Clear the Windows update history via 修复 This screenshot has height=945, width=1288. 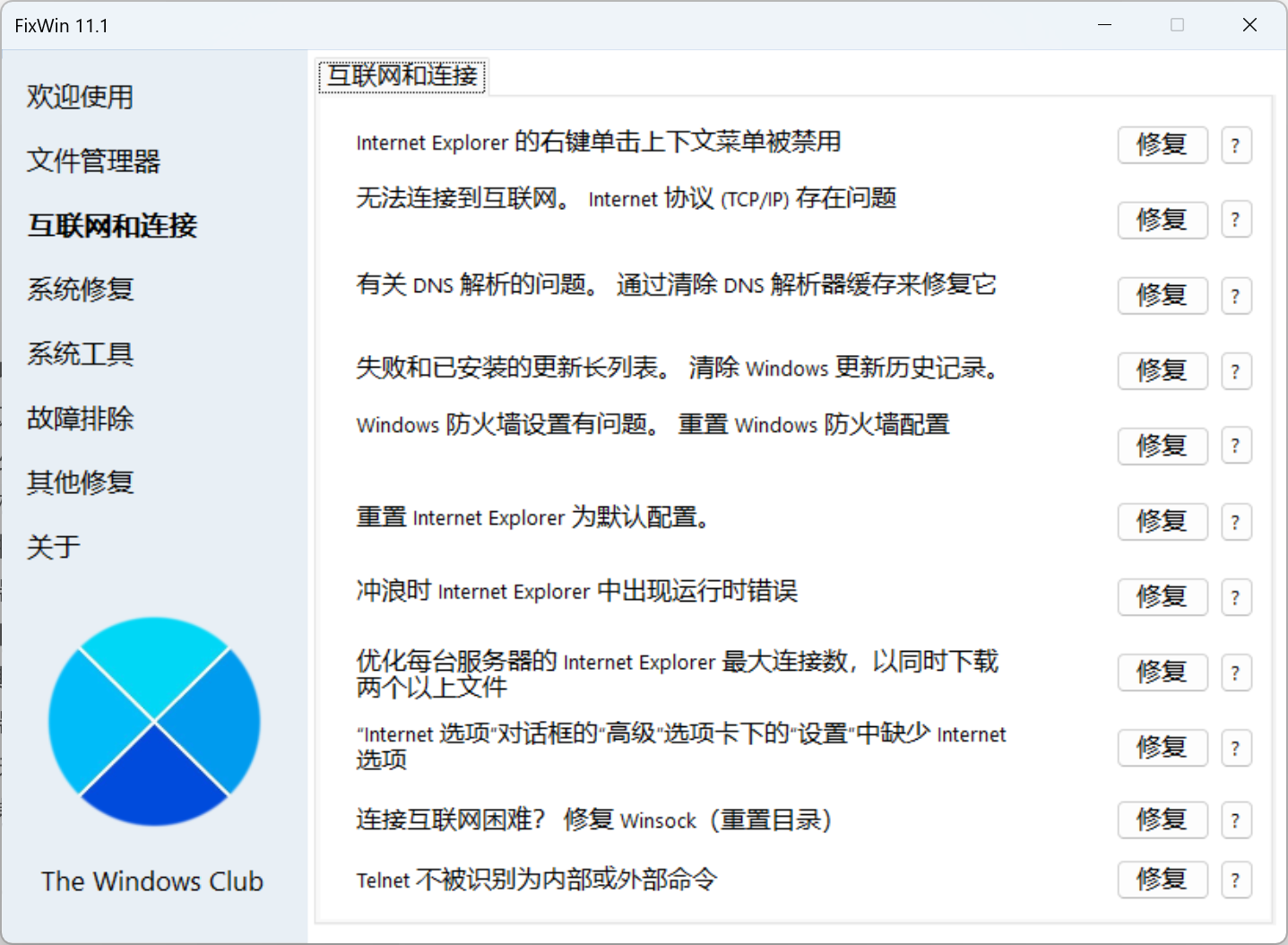(1162, 370)
